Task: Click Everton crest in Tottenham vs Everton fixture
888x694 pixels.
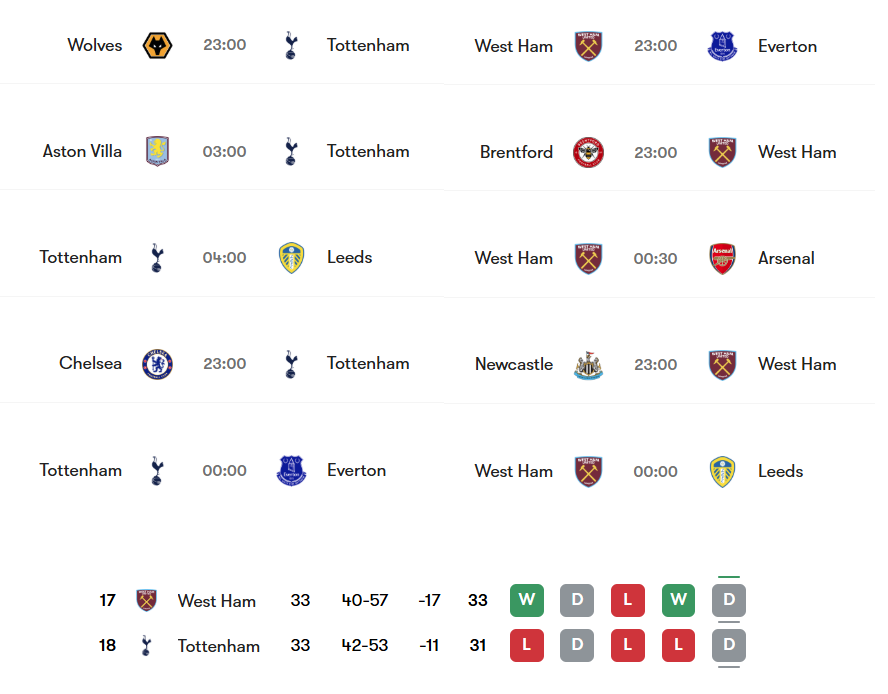Action: point(291,470)
